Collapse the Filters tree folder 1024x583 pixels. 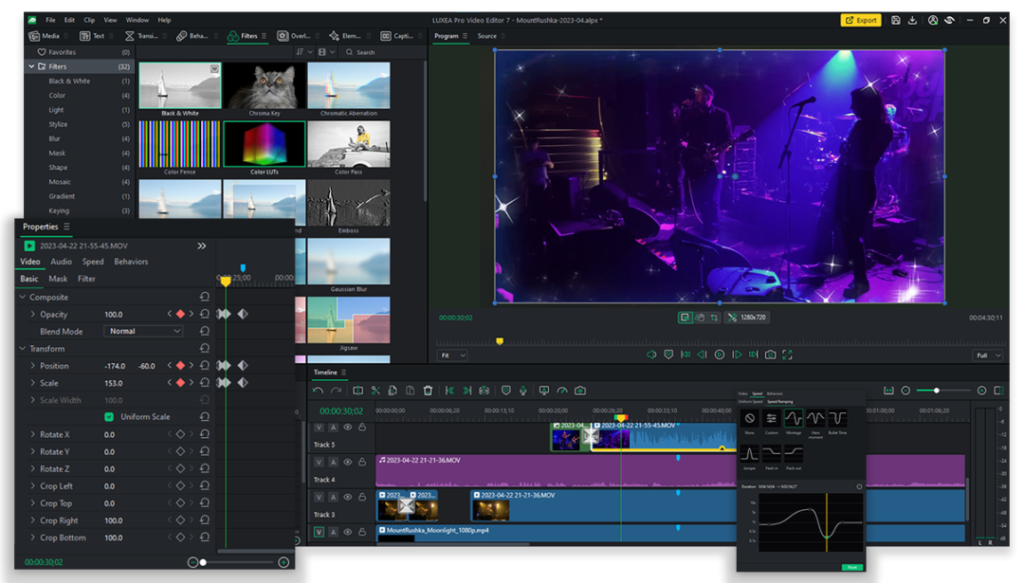click(x=31, y=67)
